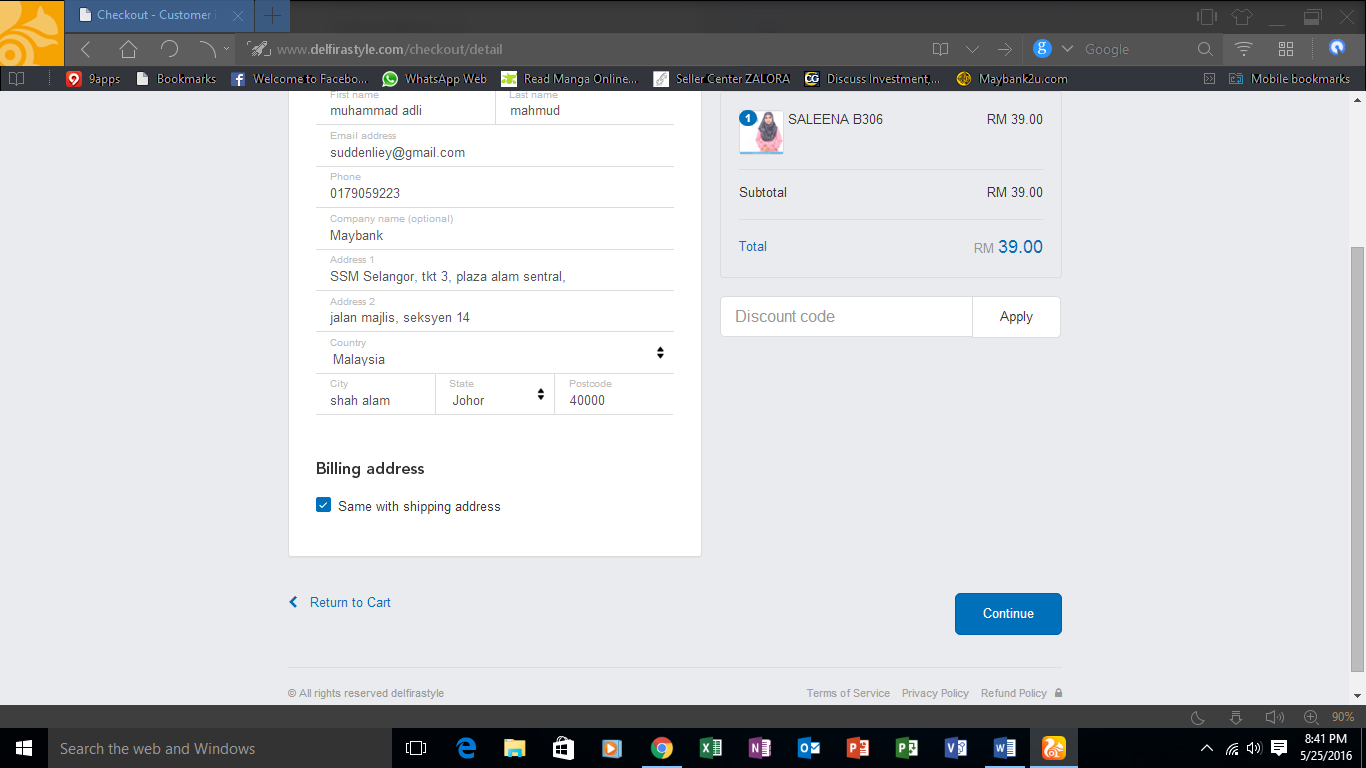Open Terms of Service link
Viewport: 1366px width, 768px height.
point(848,693)
